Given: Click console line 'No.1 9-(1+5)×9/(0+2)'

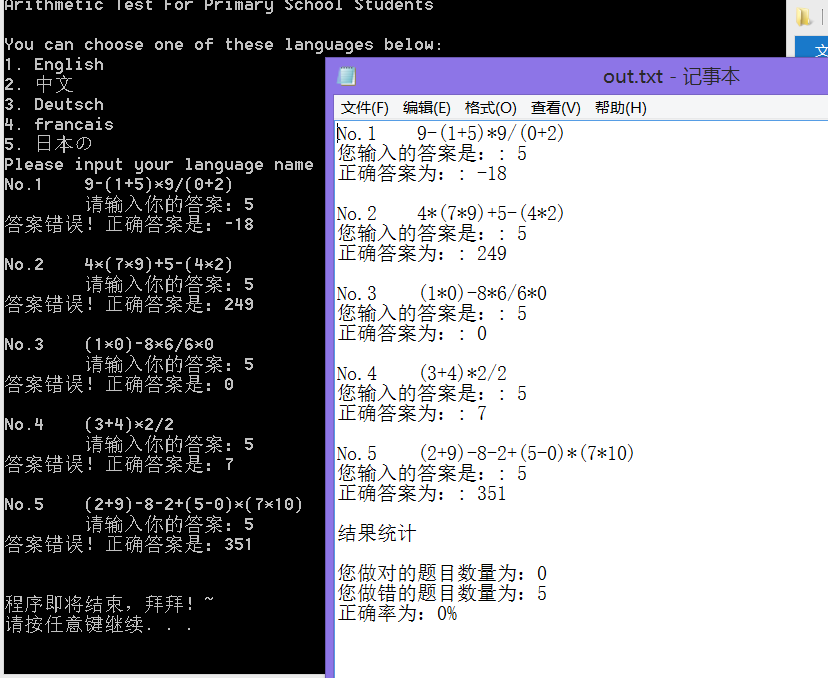Looking at the screenshot, I should 118,184.
